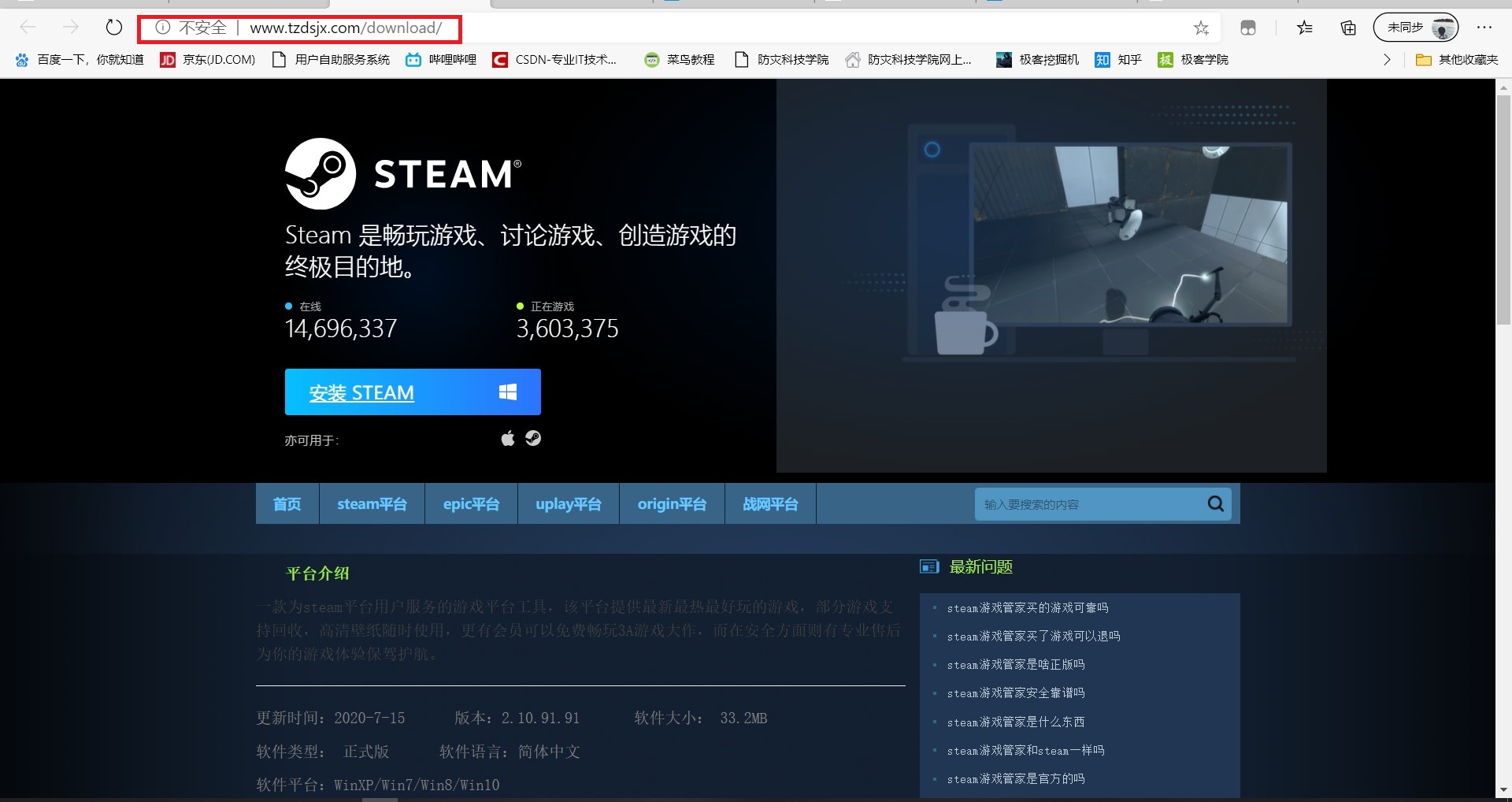Click the browser refresh icon
Viewport: 1512px width, 802px height.
tap(114, 28)
